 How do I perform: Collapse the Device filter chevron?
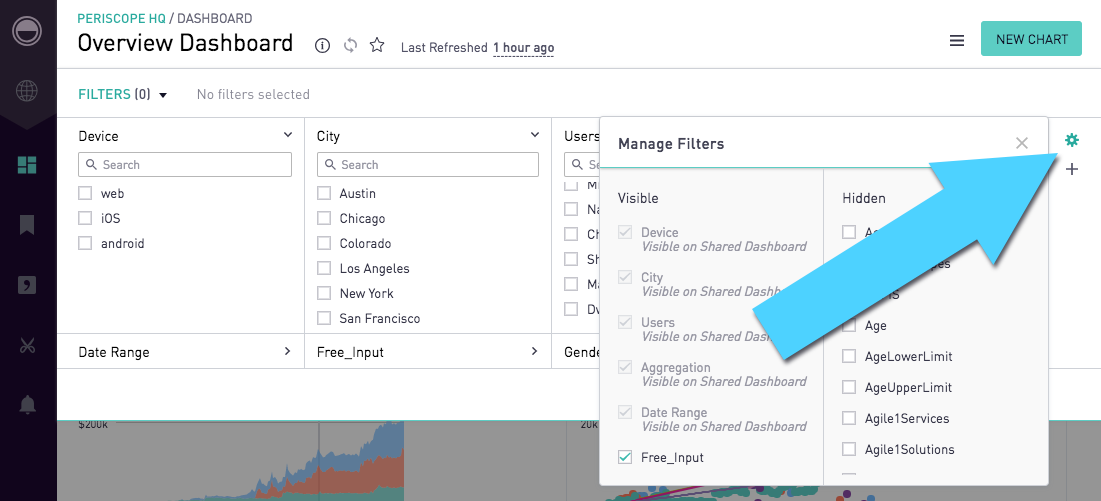point(288,135)
